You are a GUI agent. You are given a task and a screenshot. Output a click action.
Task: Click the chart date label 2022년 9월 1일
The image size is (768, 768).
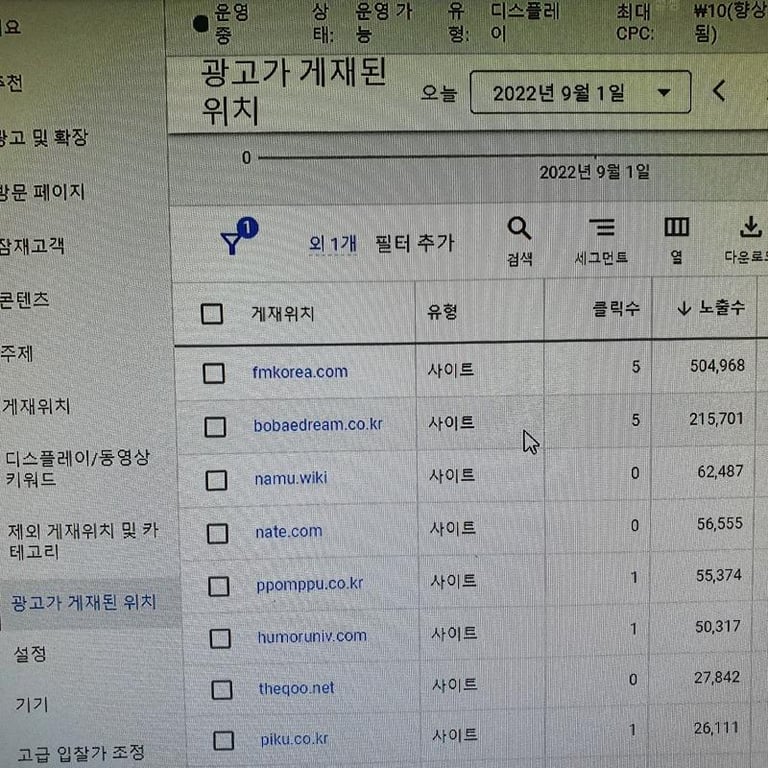594,172
